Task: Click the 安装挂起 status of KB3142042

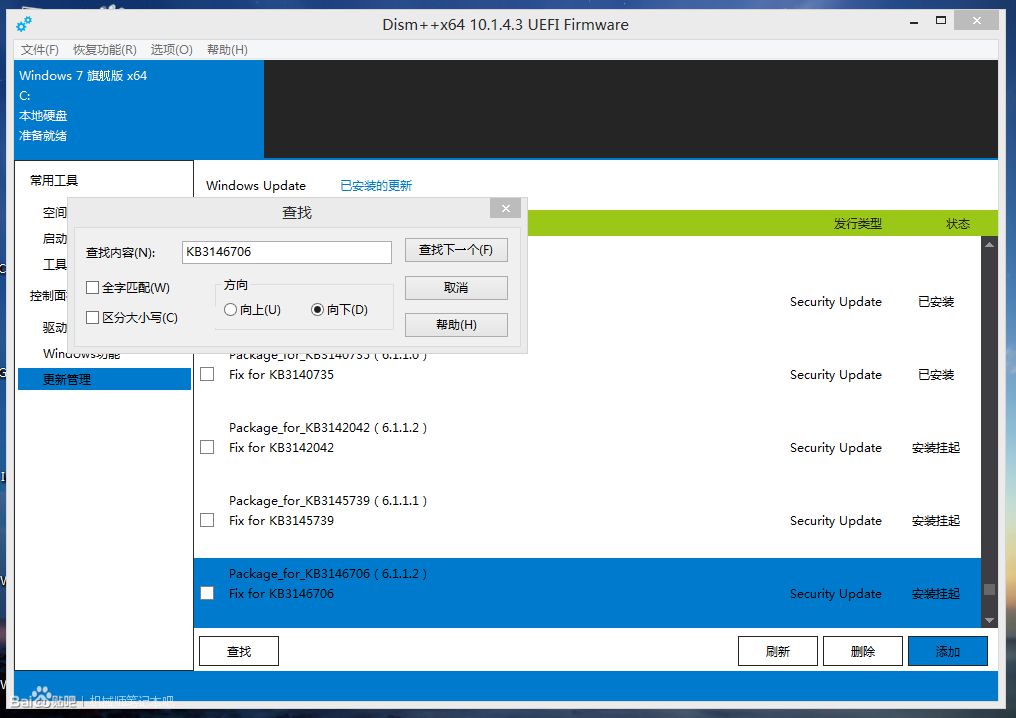Action: 936,448
